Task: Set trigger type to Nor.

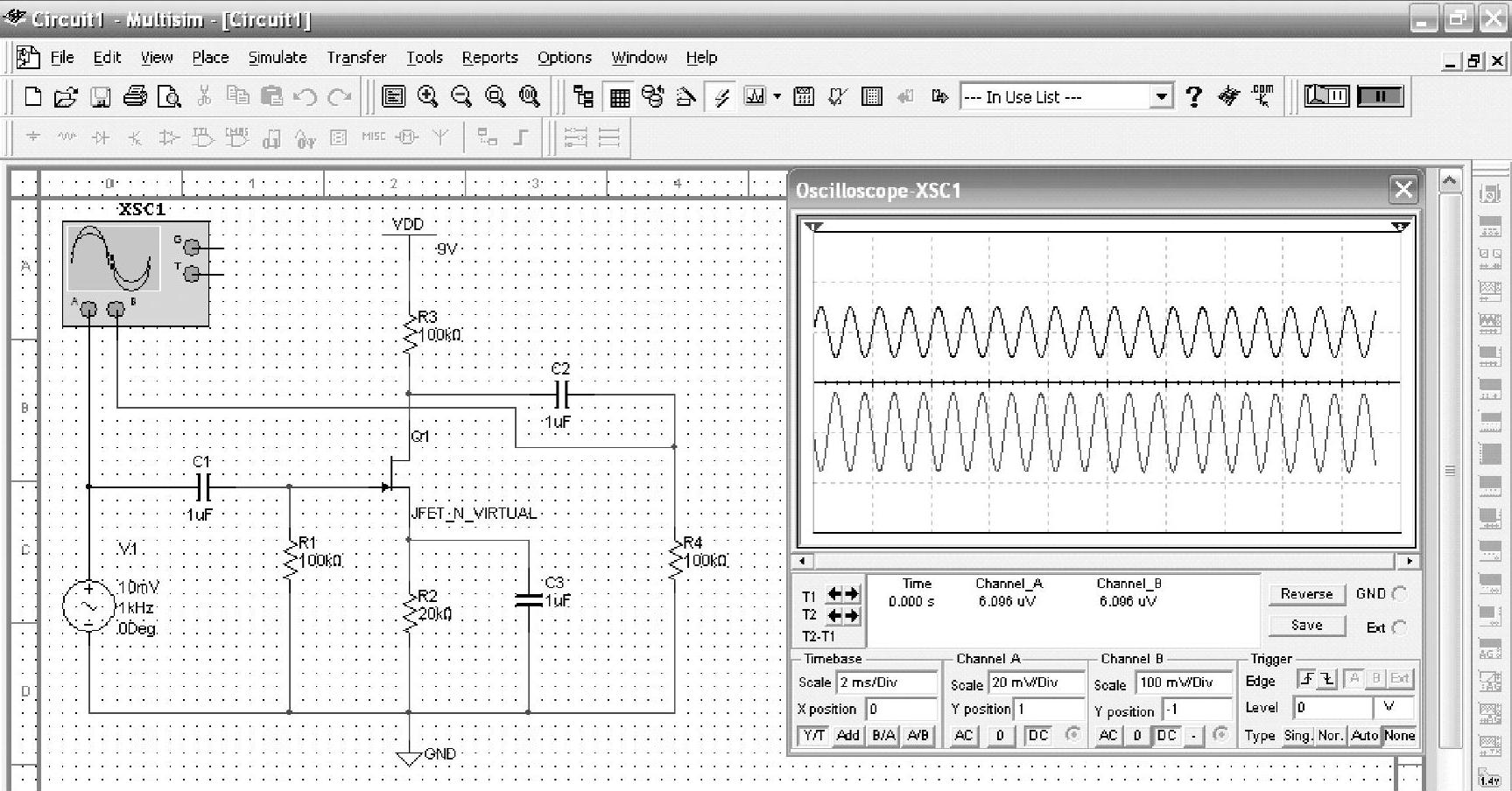Action: 1331,736
